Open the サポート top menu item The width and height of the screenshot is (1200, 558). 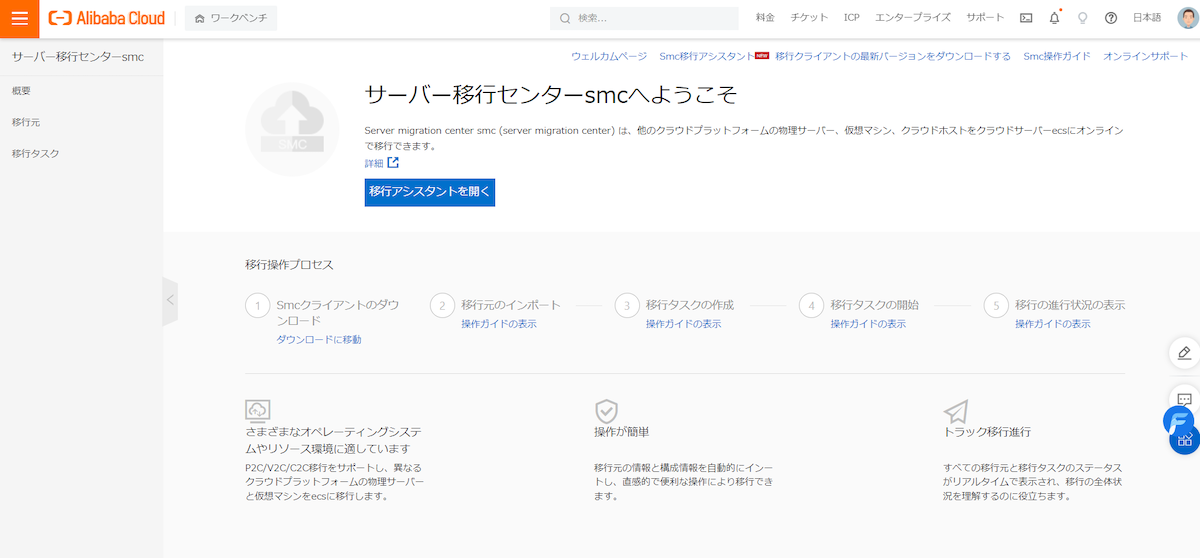(985, 18)
